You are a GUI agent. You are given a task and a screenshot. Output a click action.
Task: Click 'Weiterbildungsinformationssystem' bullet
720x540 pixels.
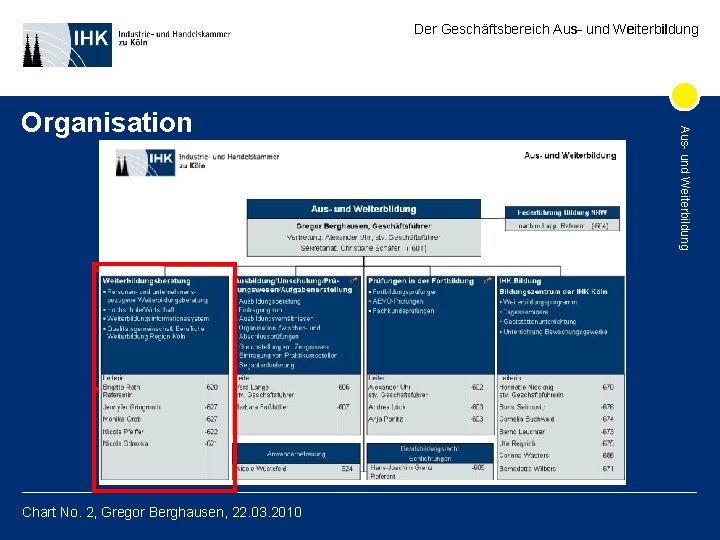pyautogui.click(x=157, y=318)
